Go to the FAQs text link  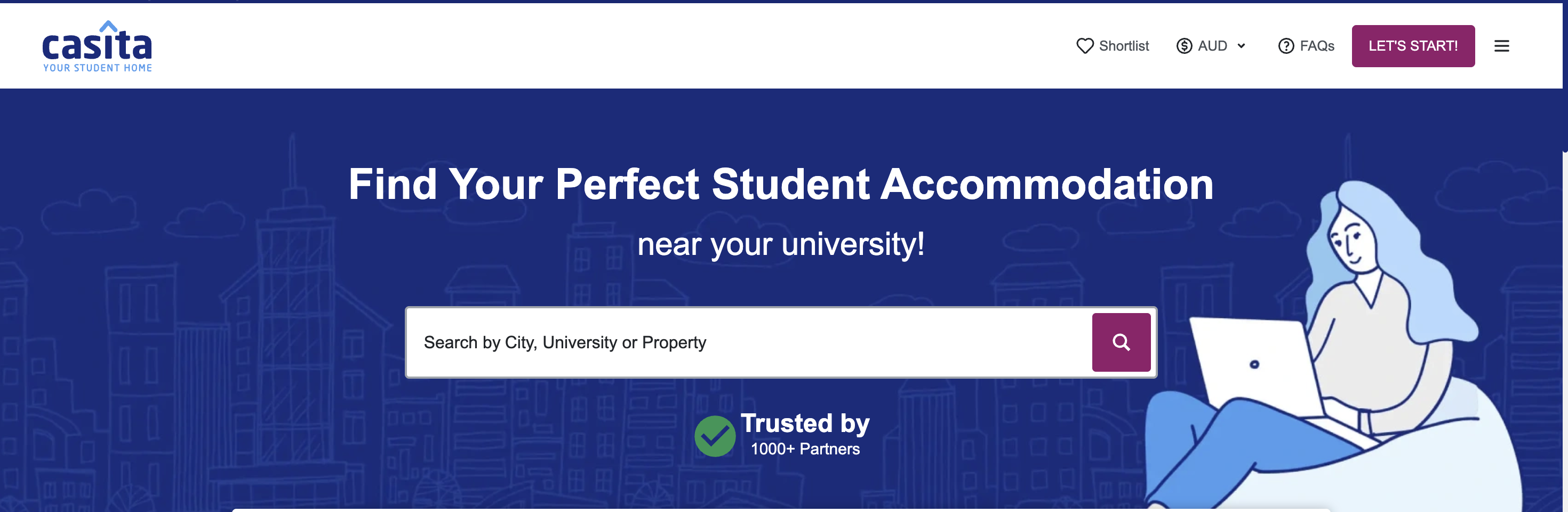(1317, 46)
